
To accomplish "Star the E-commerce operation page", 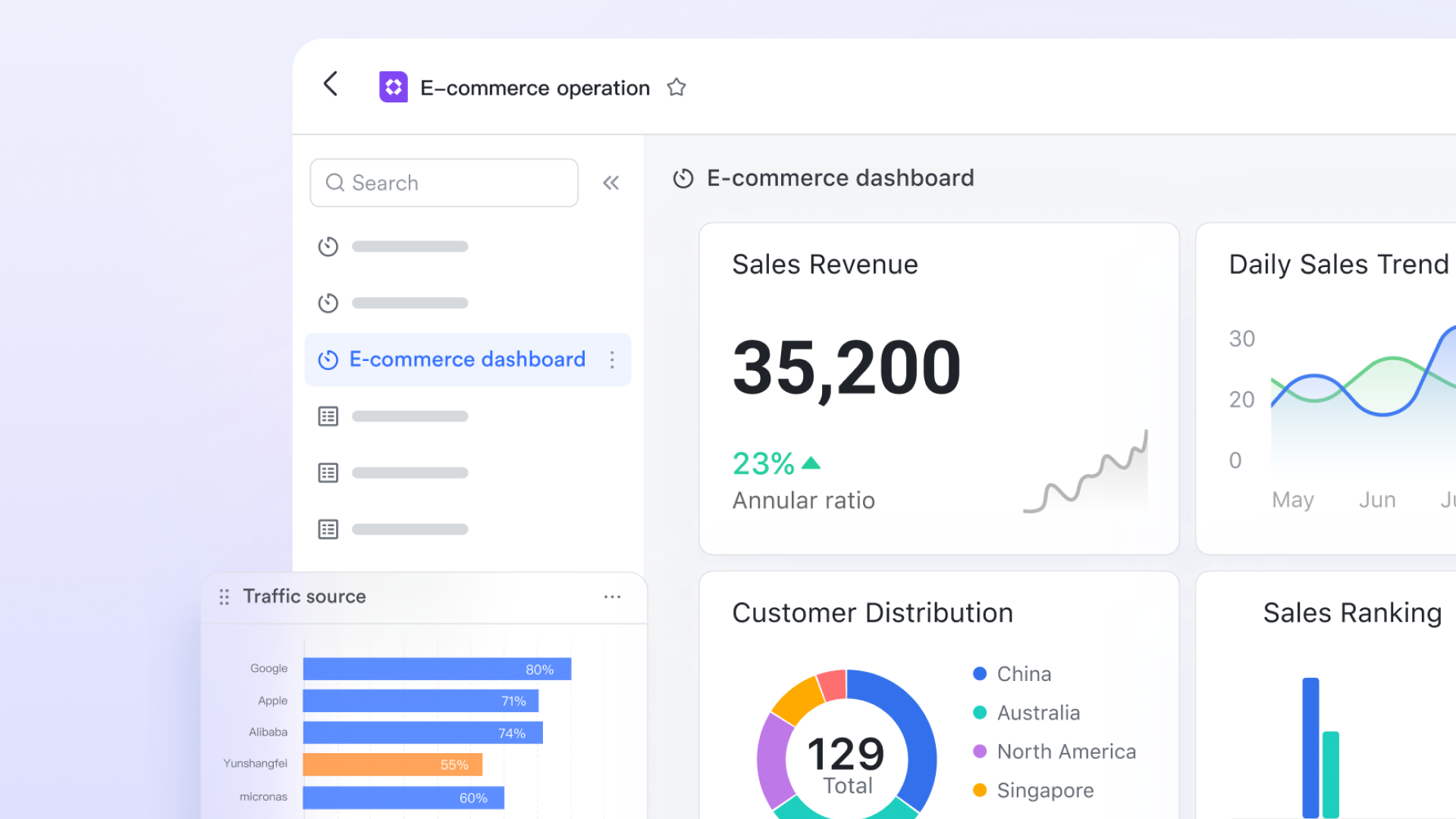I will pyautogui.click(x=676, y=88).
